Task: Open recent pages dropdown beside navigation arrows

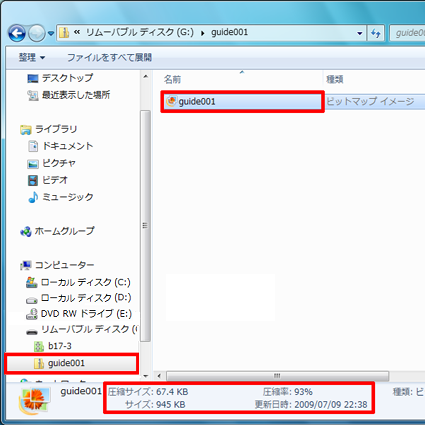Action: pos(51,33)
